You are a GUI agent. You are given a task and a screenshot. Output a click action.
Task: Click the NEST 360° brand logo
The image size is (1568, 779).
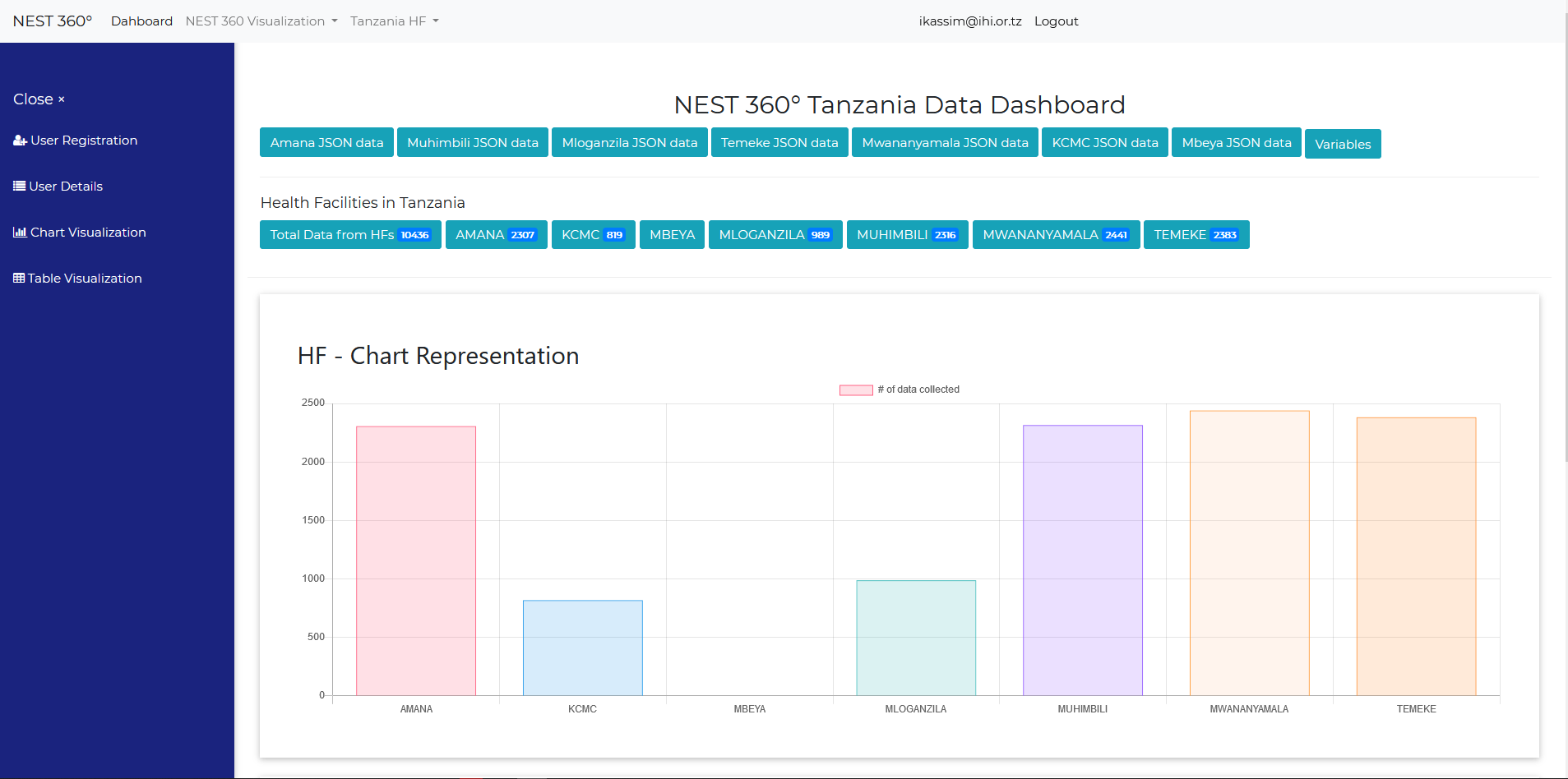click(x=53, y=21)
